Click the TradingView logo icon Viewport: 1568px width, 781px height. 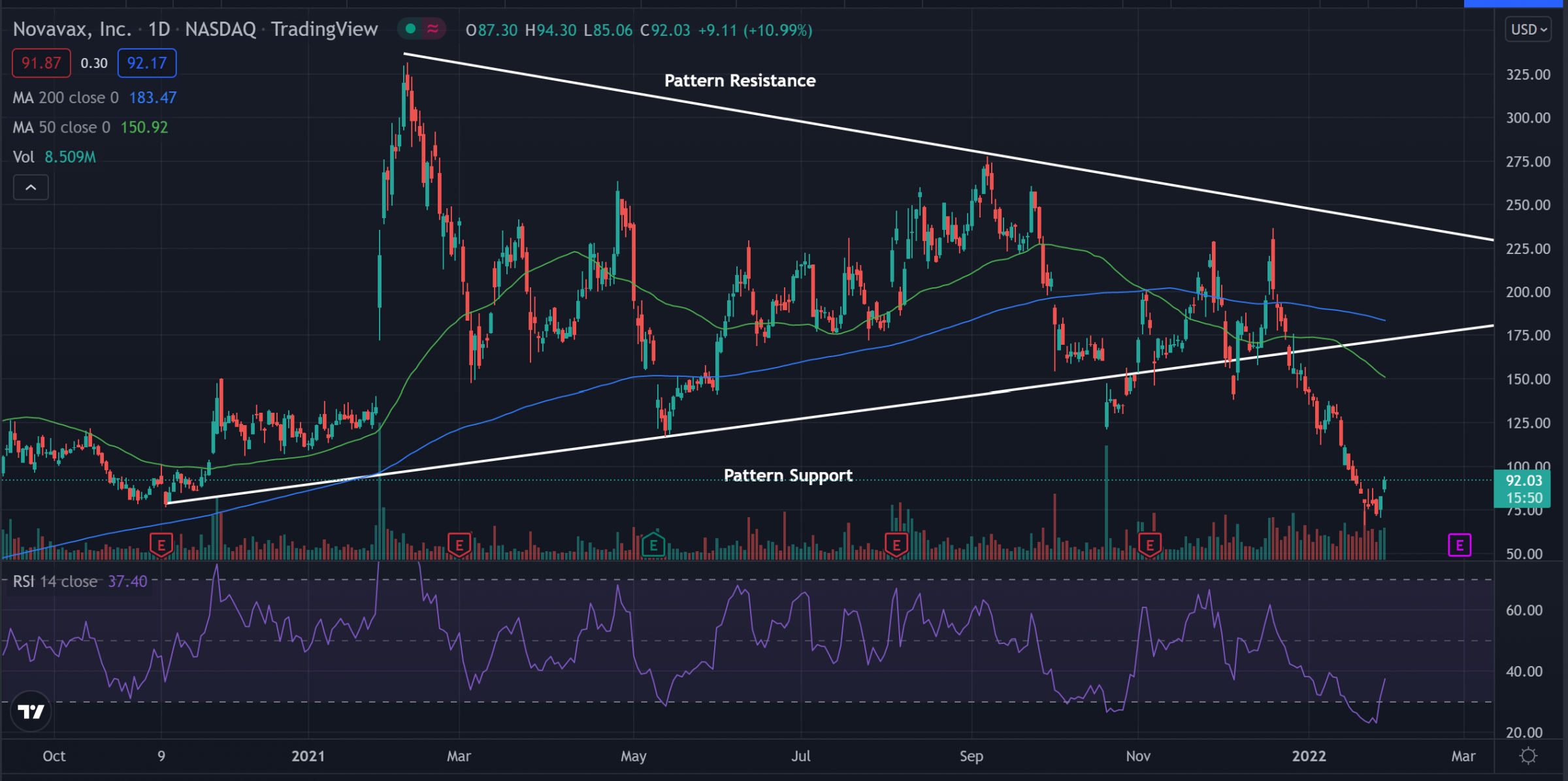[x=31, y=711]
